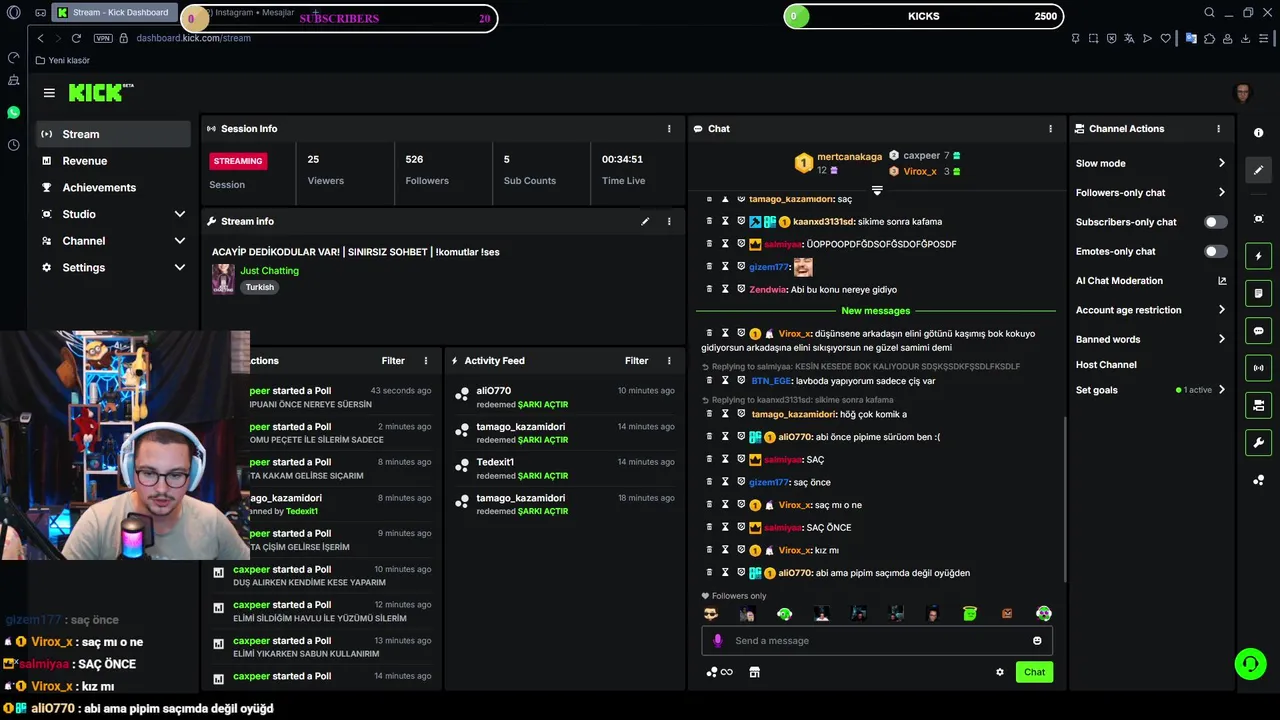Toggle Emotes-only chat switch
This screenshot has height=720, width=1280.
1215,251
